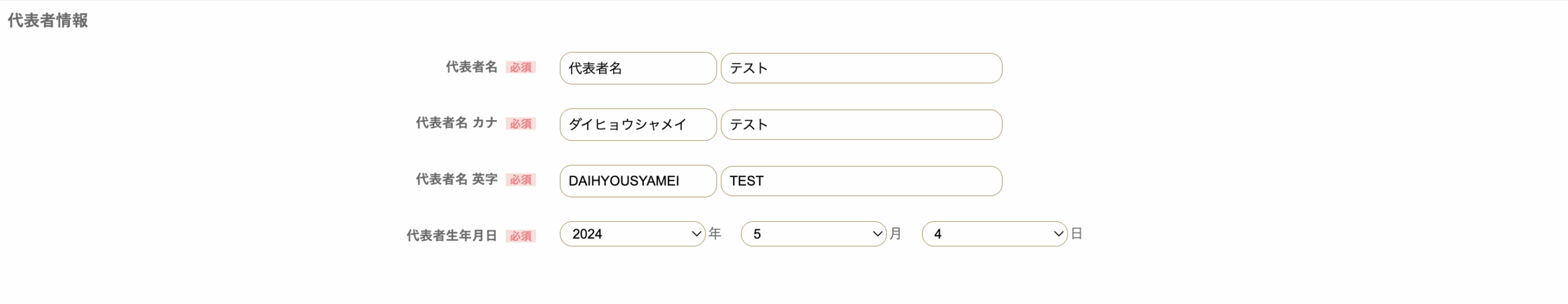This screenshot has height=304, width=1568.
Task: Click the テスト field in the カナ row
Action: [861, 124]
